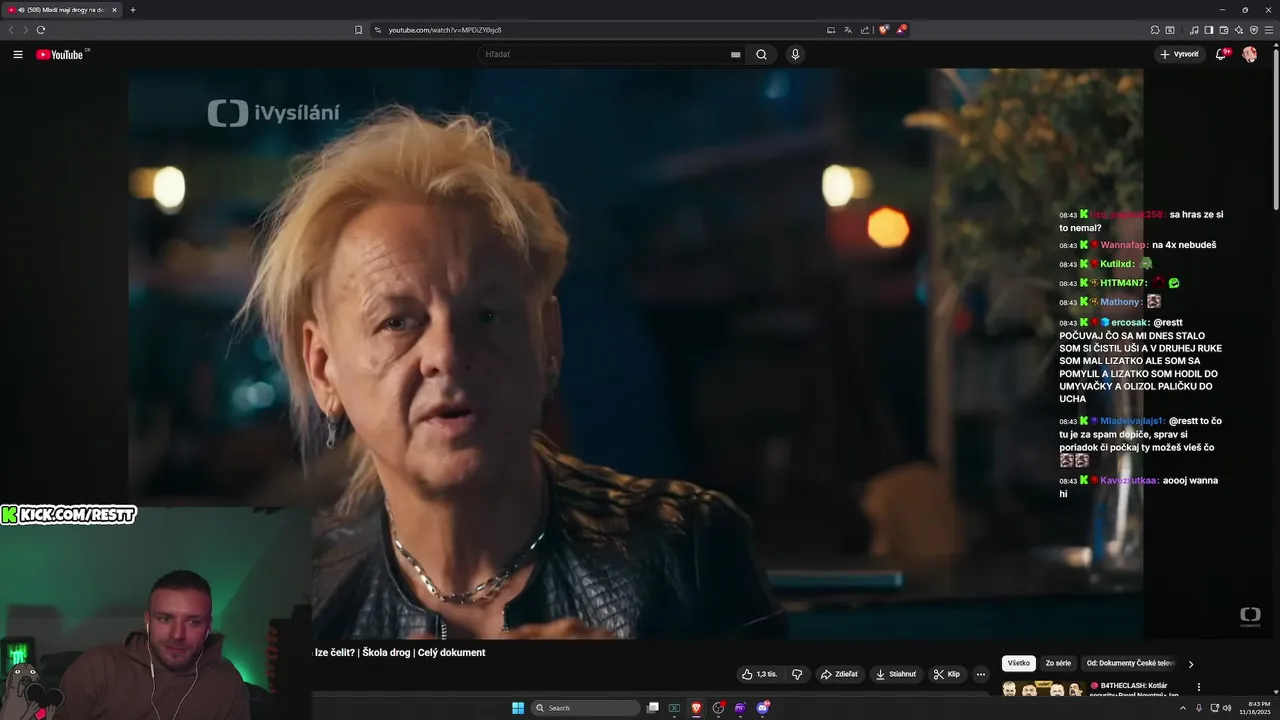Click the 'Vytvoriť' create button
The width and height of the screenshot is (1280, 720).
(x=1180, y=54)
